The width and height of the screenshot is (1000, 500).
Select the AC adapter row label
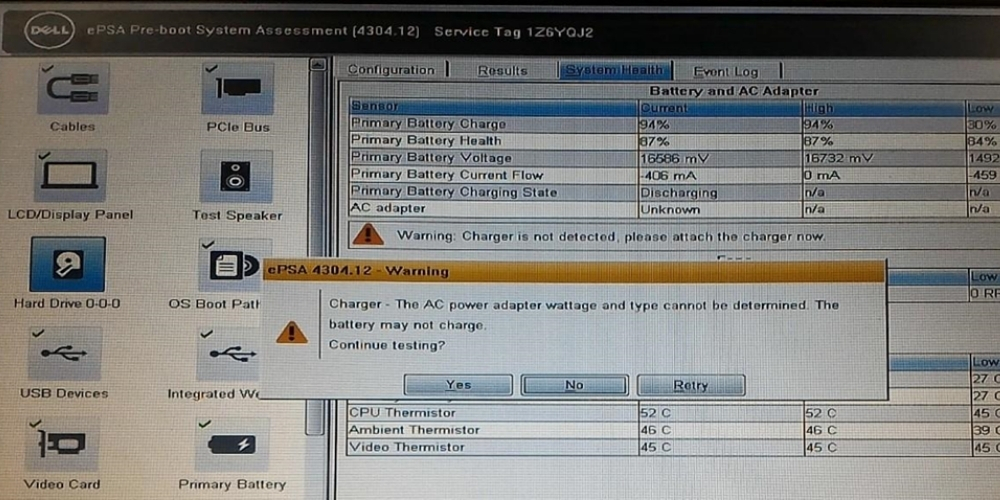pos(388,208)
